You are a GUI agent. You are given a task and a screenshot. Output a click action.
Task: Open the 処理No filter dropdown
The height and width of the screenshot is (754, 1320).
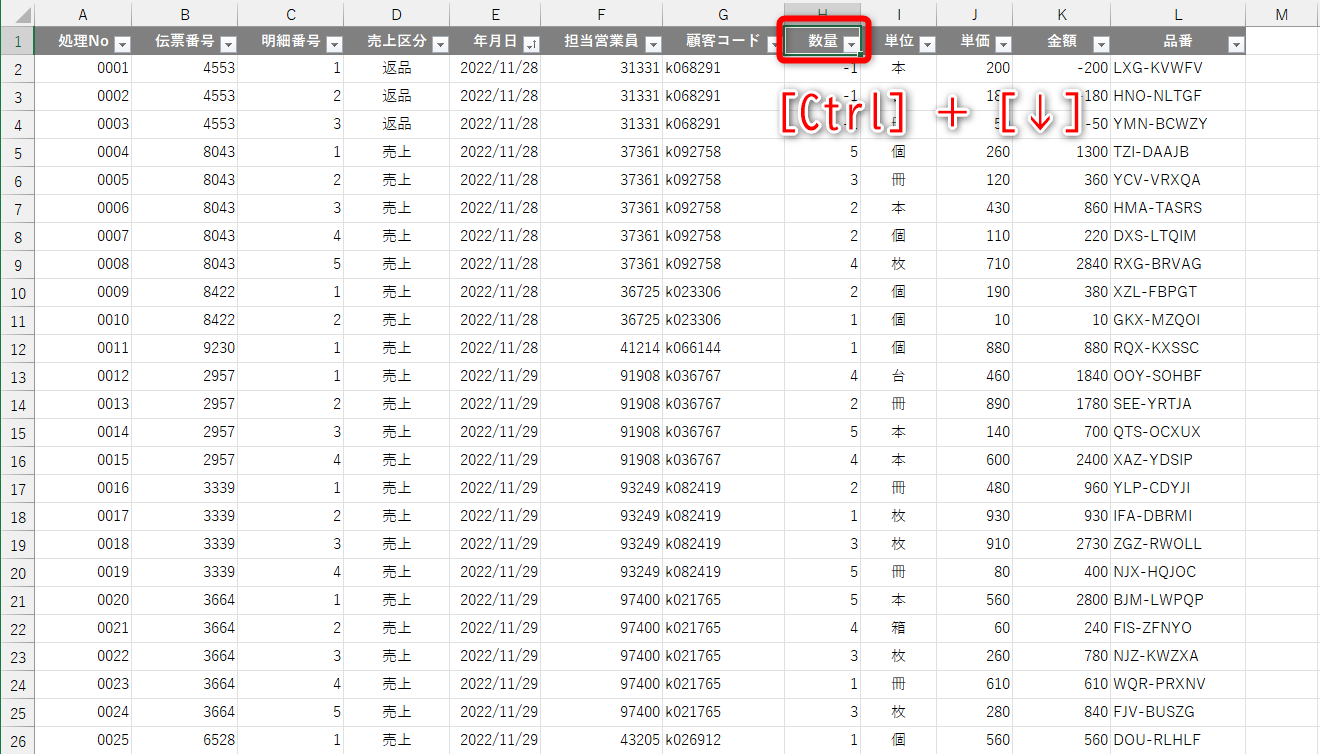pos(122,44)
